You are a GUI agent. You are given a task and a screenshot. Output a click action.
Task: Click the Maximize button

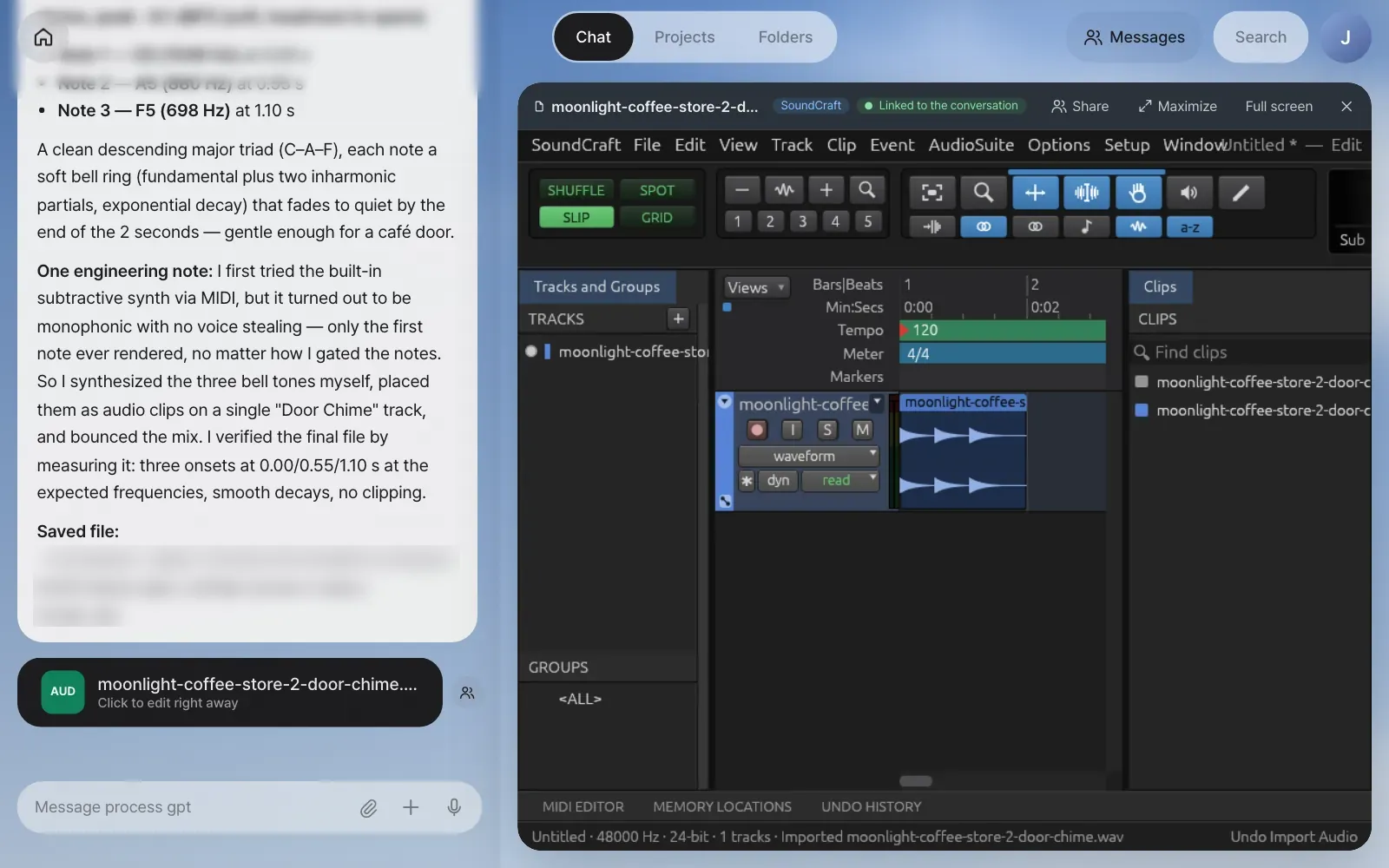(x=1177, y=106)
